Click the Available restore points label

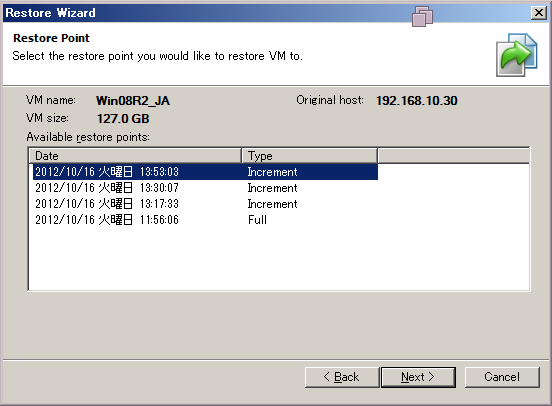pos(88,137)
